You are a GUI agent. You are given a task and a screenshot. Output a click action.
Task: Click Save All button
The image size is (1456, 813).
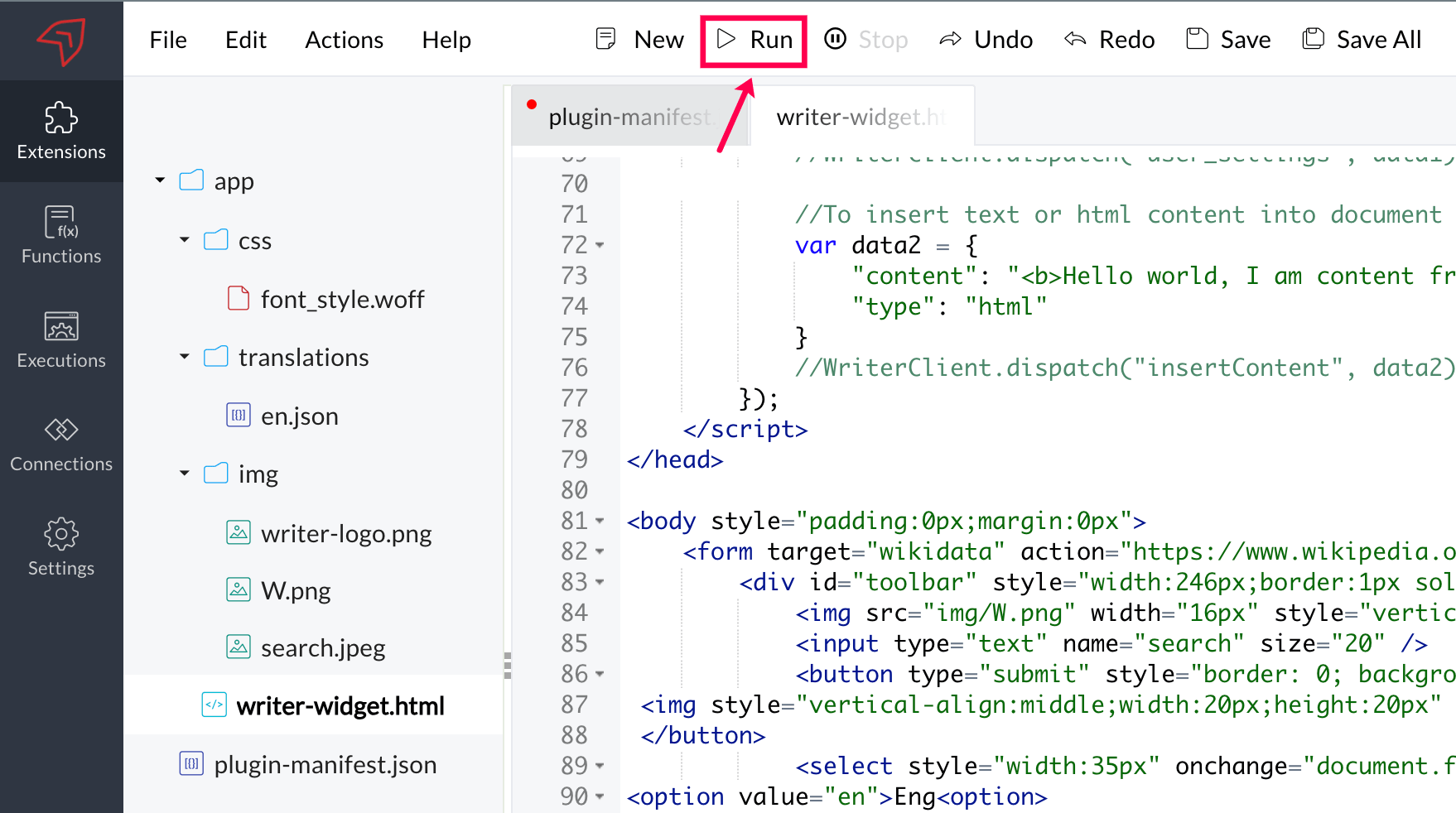[x=1362, y=40]
